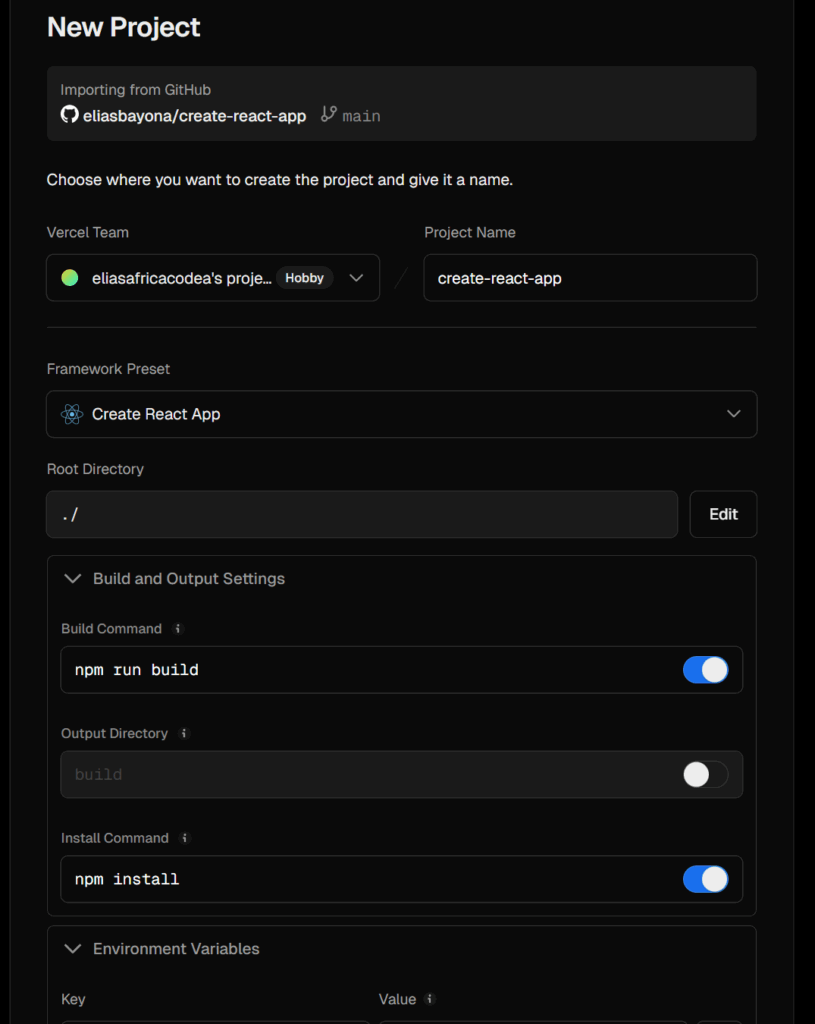
Task: Click the New Project heading
Action: point(123,27)
